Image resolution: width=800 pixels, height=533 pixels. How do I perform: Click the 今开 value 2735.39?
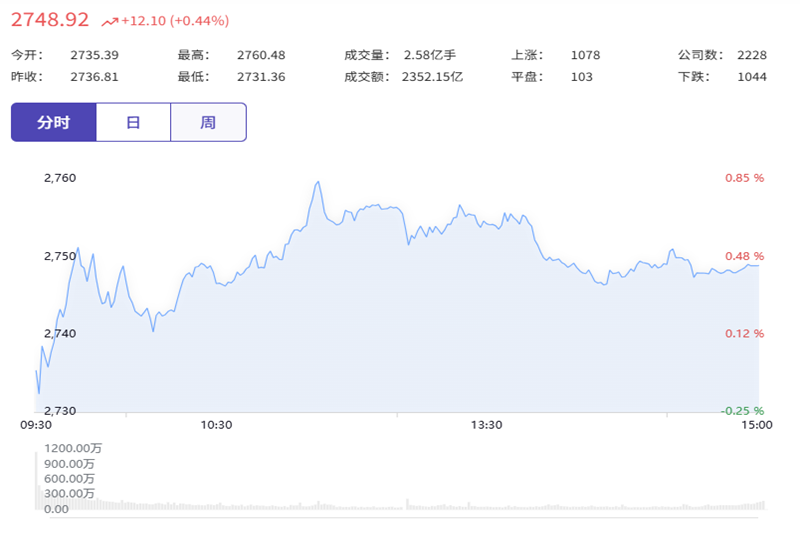(94, 55)
